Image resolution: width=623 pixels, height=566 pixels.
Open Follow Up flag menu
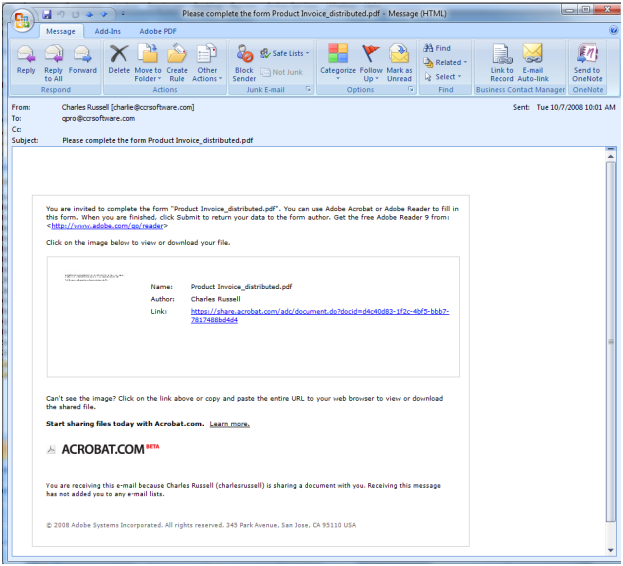[x=371, y=63]
